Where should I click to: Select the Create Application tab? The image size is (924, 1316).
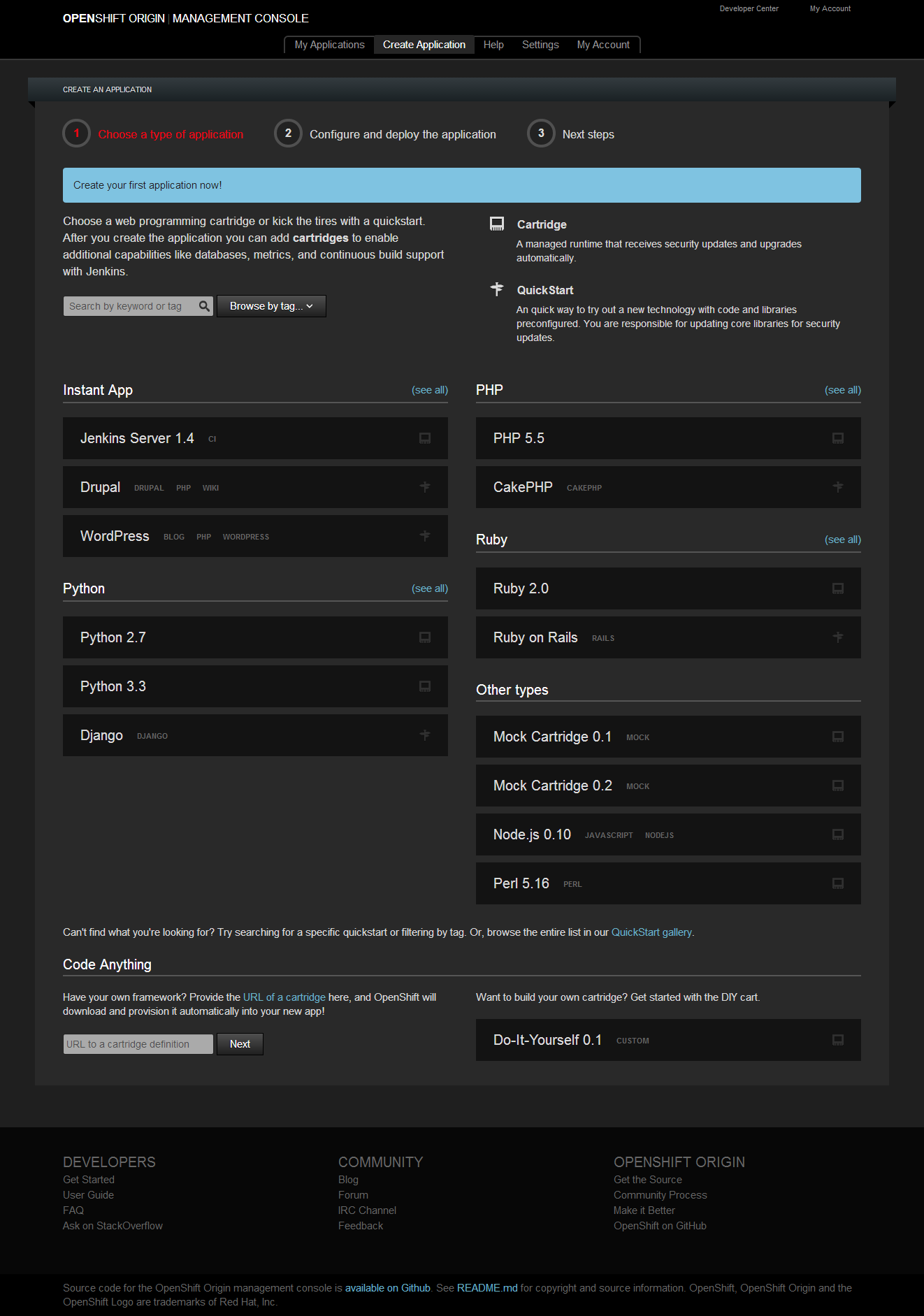click(424, 45)
